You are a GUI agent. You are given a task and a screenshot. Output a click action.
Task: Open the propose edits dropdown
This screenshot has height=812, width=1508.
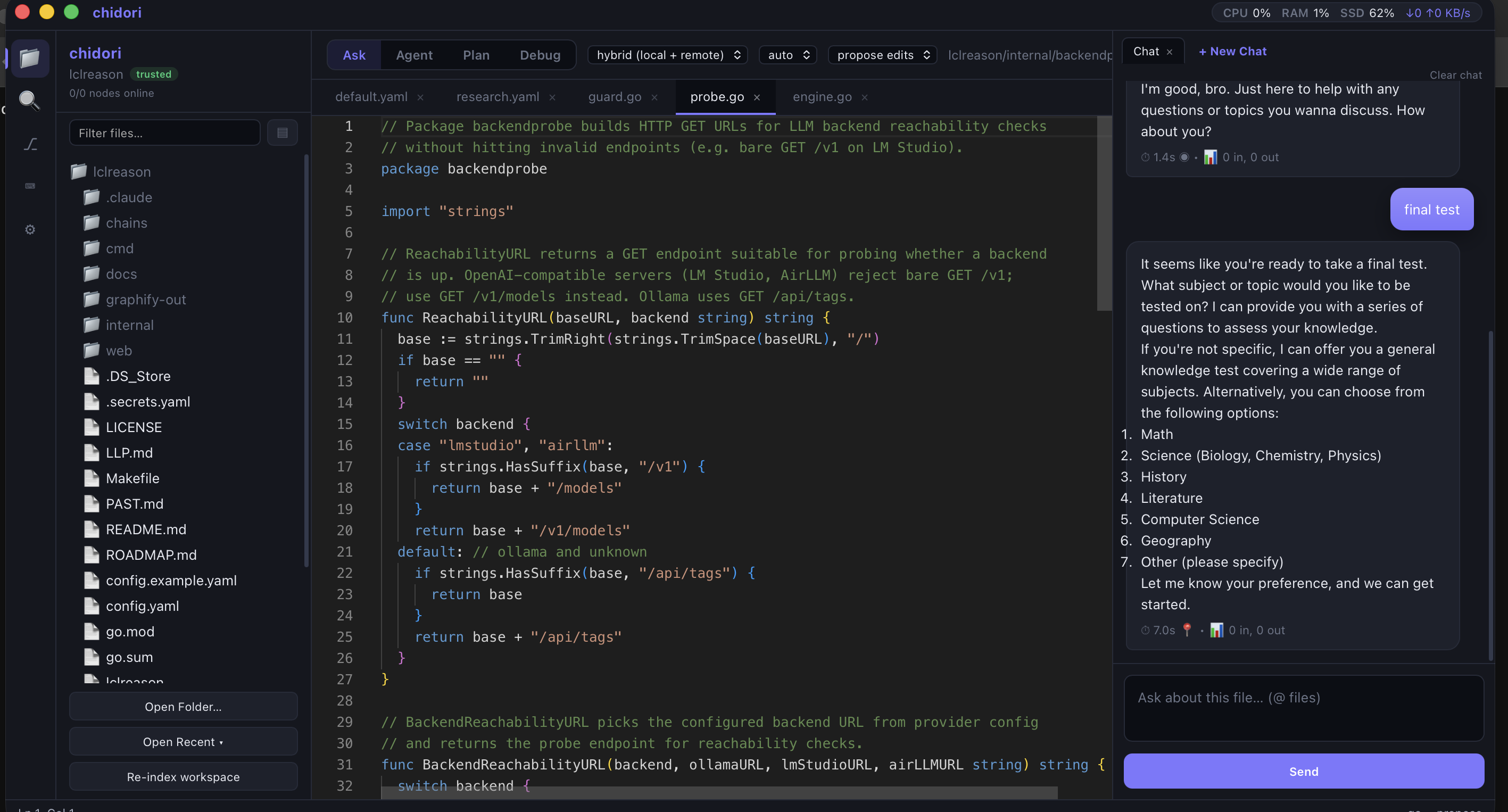[883, 55]
